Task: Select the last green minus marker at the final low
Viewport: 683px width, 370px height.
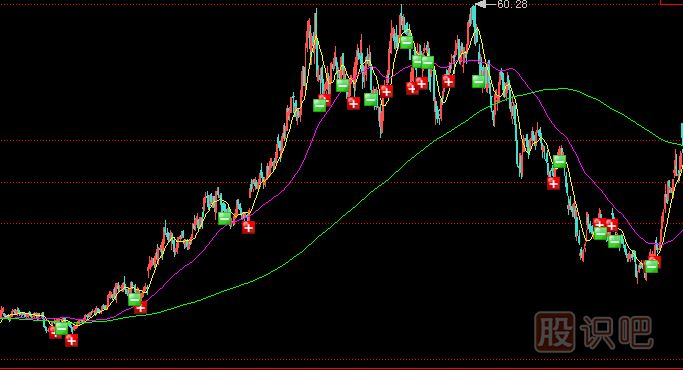Action: click(651, 266)
